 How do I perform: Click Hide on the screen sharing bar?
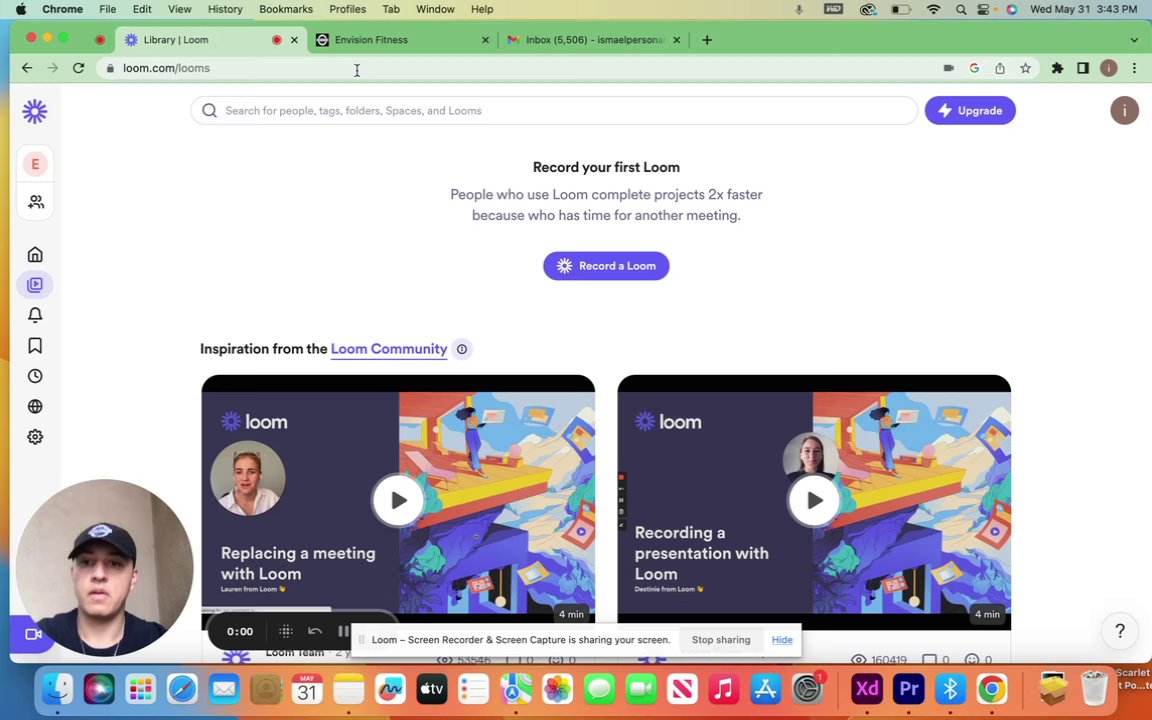point(782,640)
